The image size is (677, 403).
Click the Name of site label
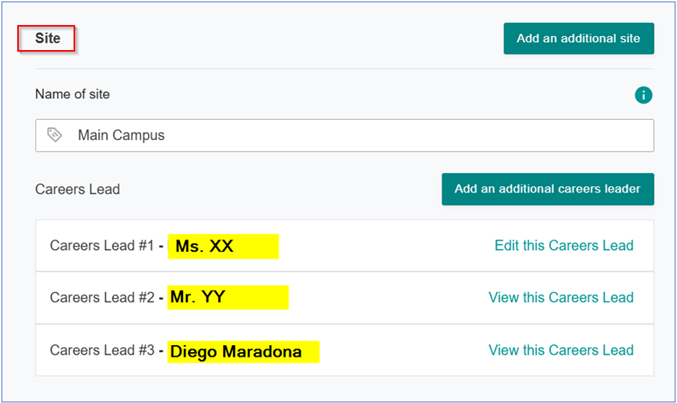(x=72, y=94)
